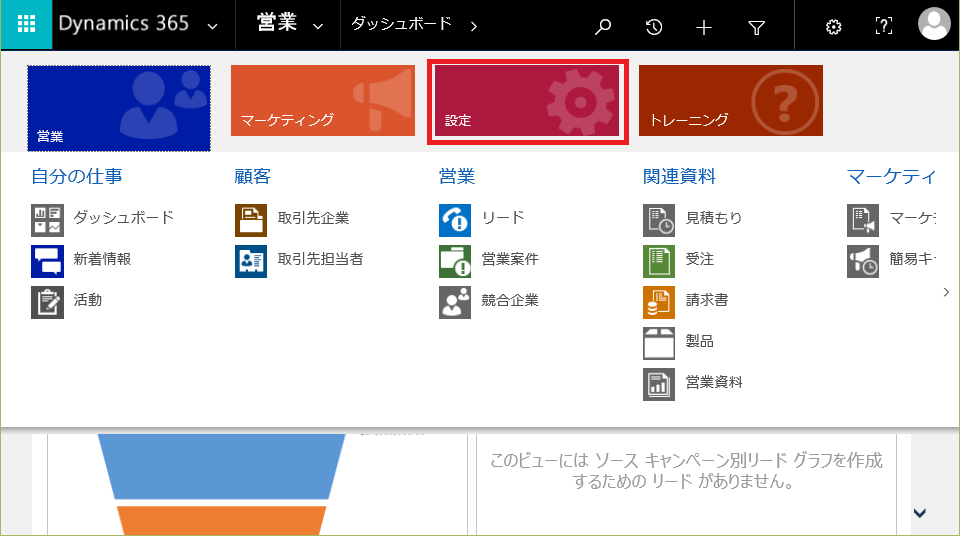Screen dimensions: 960x536
Task: Click the blue funnel chart segment
Action: click(222, 466)
